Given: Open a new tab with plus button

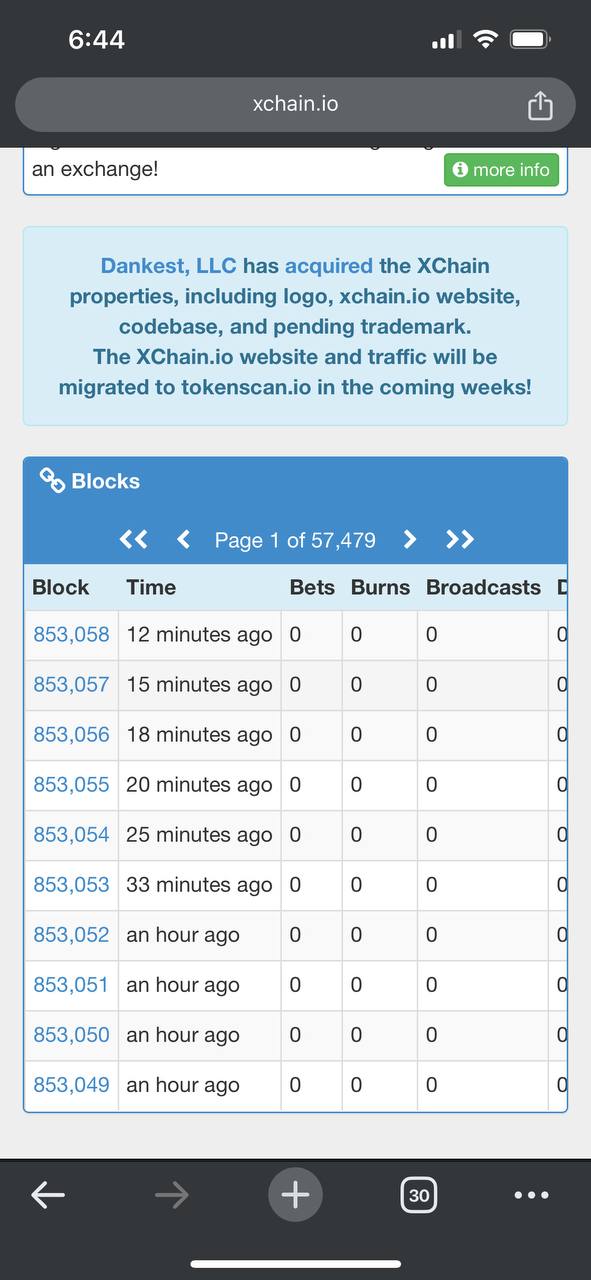Looking at the screenshot, I should 295,1194.
